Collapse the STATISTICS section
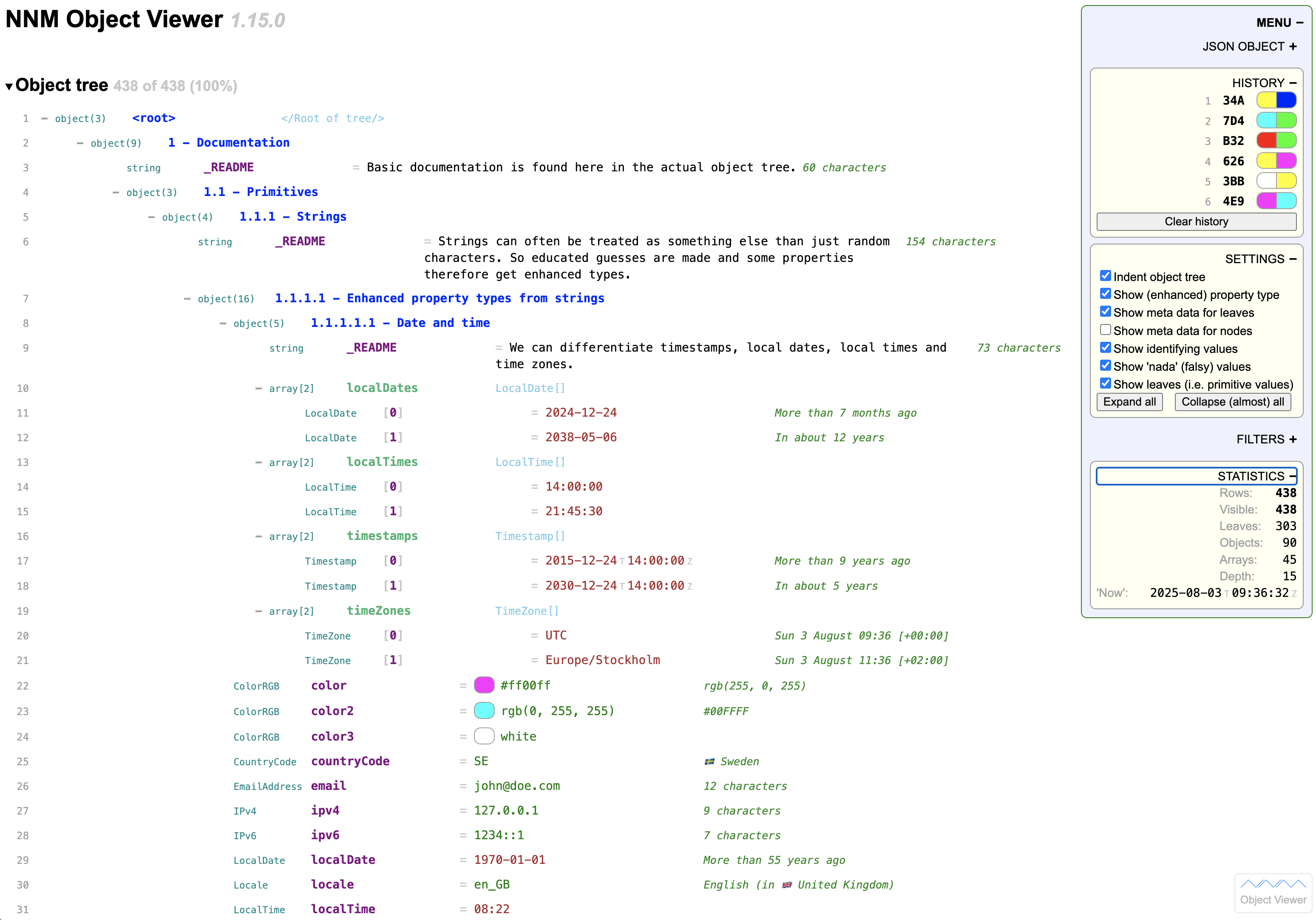Image resolution: width=1316 pixels, height=920 pixels. point(1197,476)
